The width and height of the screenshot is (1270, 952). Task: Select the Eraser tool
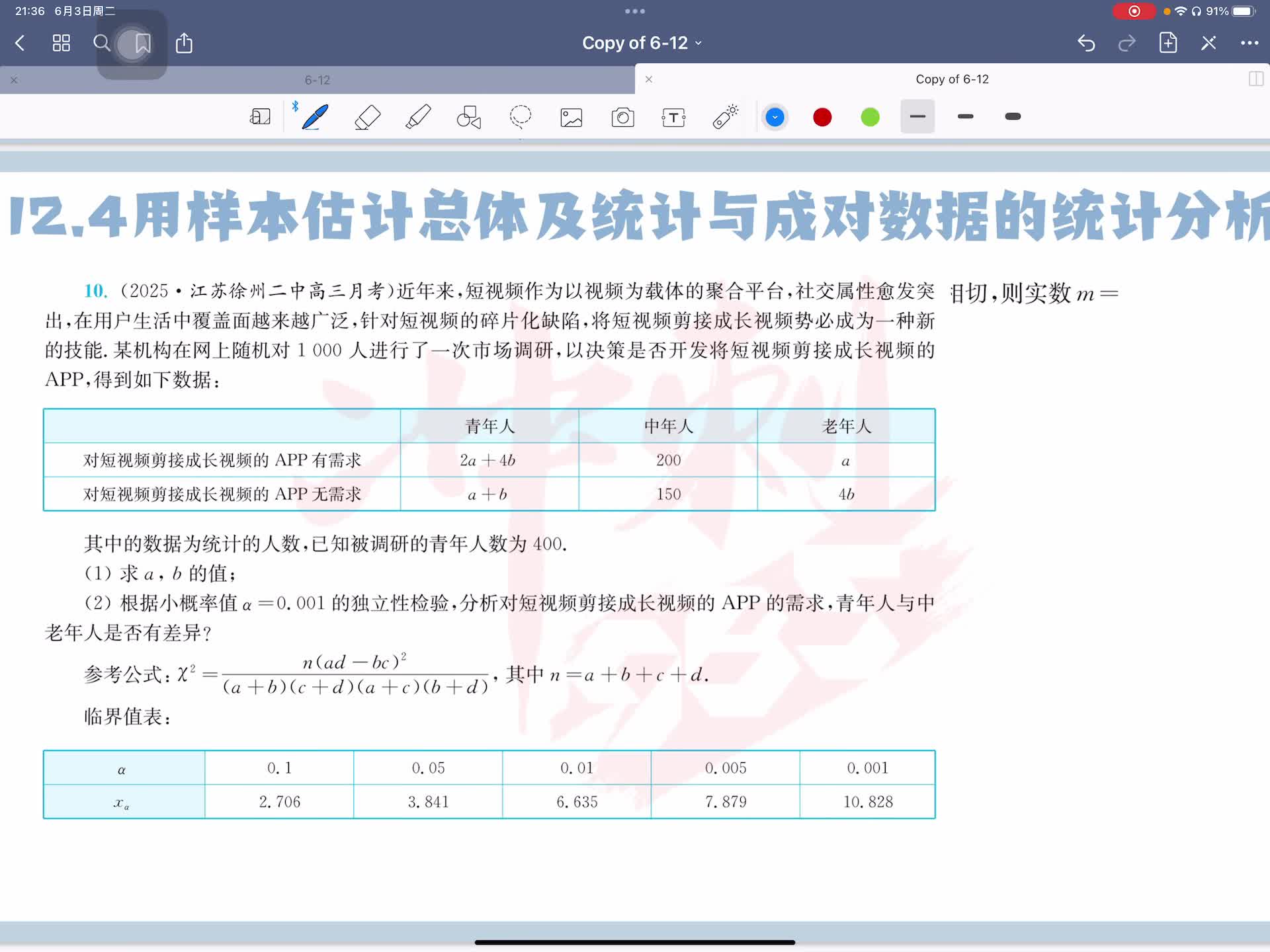[367, 117]
